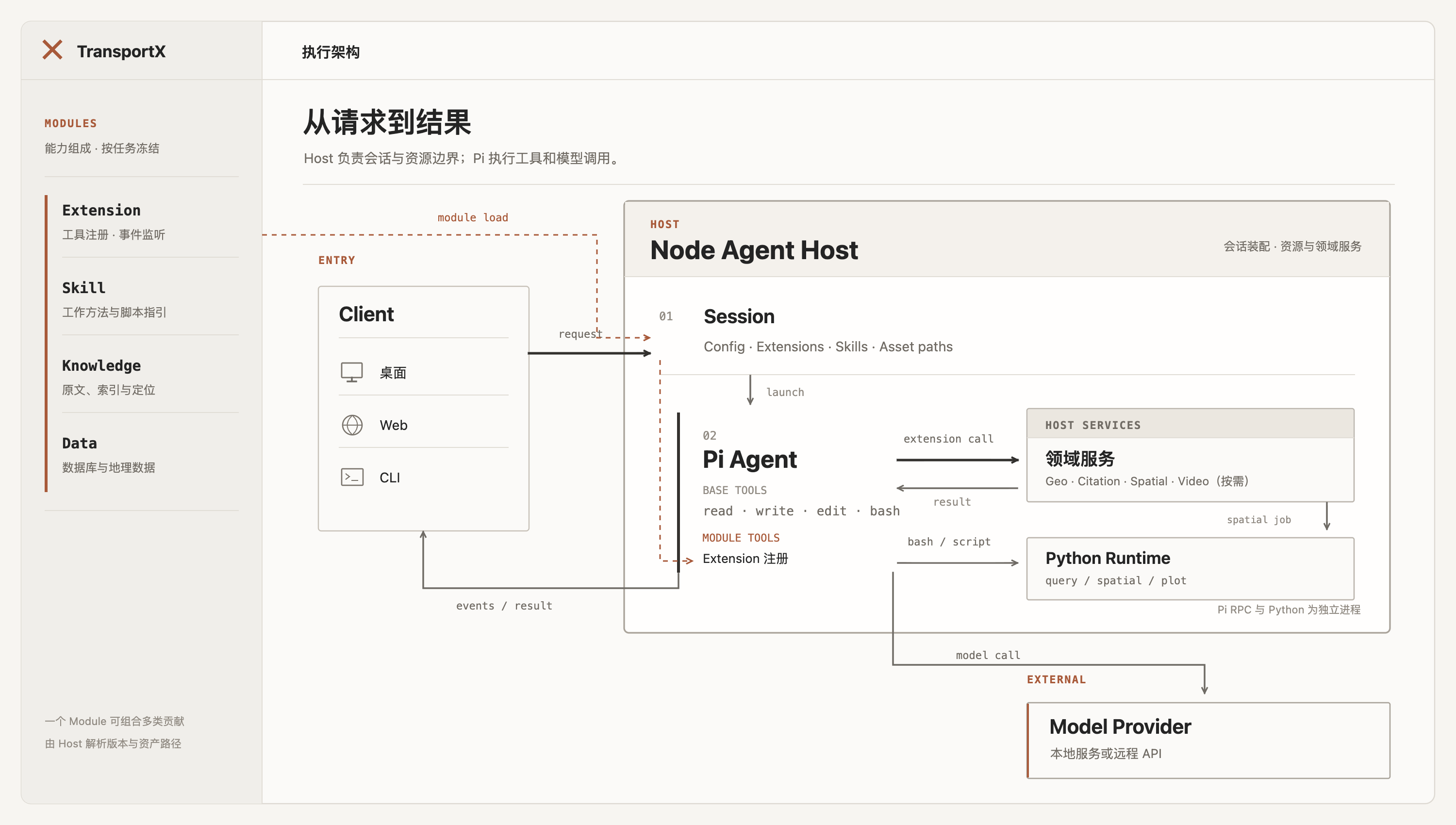Click the query / spatial / plot text
Viewport: 1456px width, 825px height.
[1115, 581]
